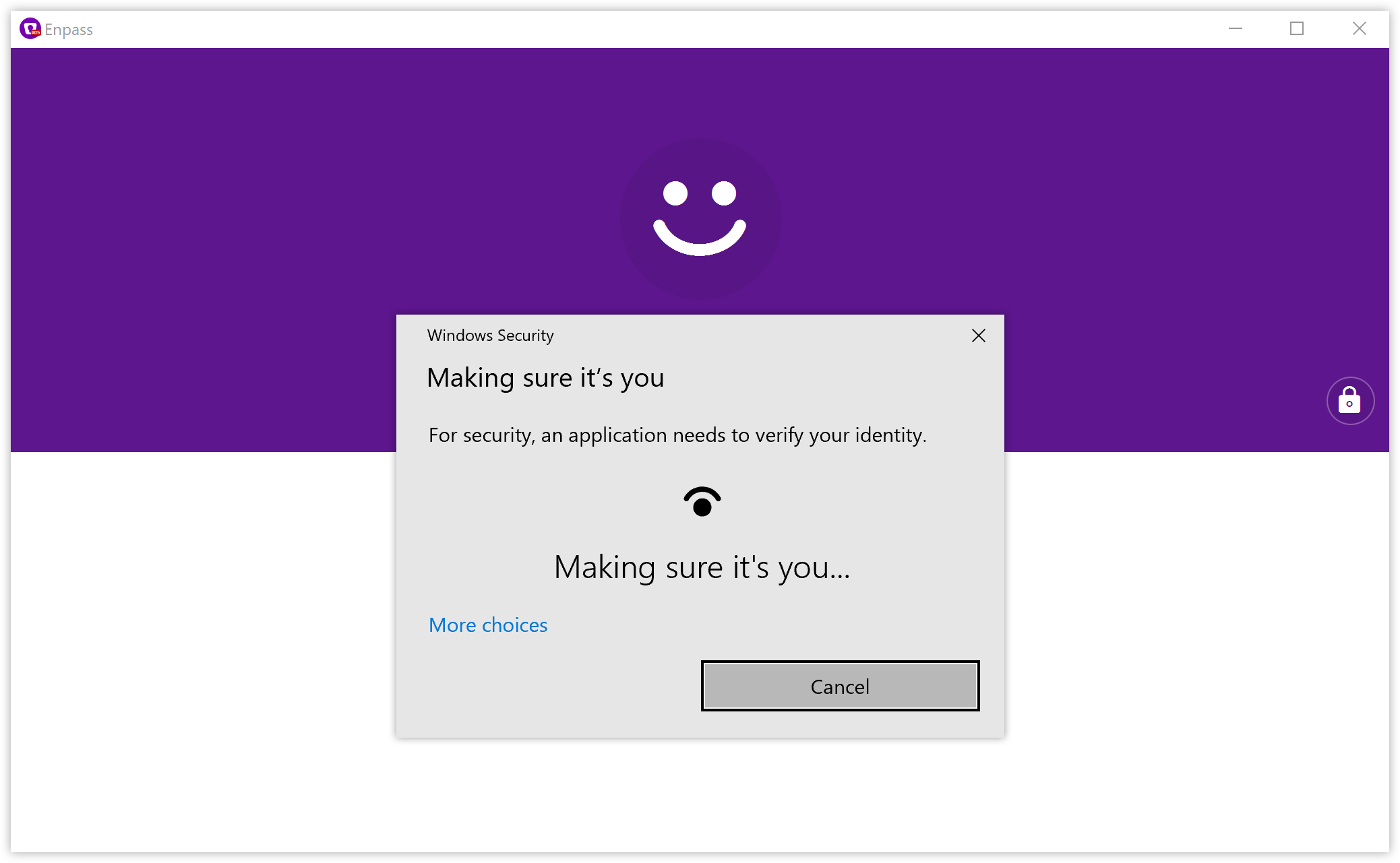Click the eye scanning icon in dialog
The image size is (1400, 863).
(x=702, y=501)
